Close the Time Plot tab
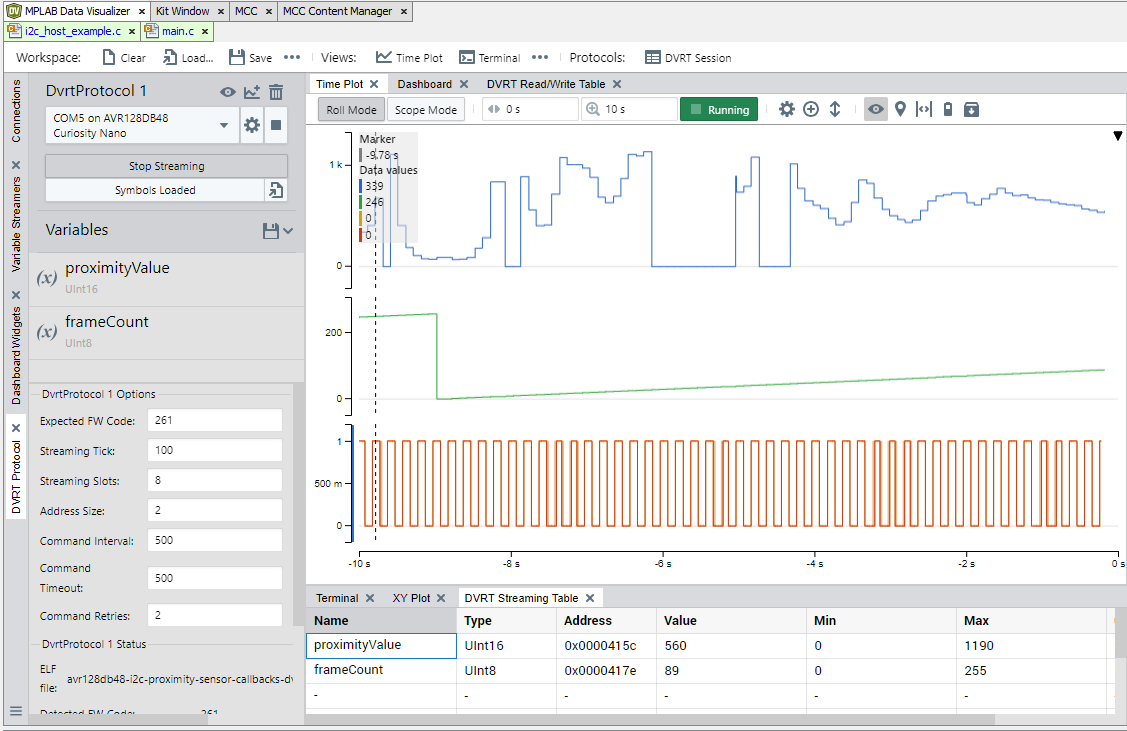The image size is (1127, 731). click(x=374, y=84)
